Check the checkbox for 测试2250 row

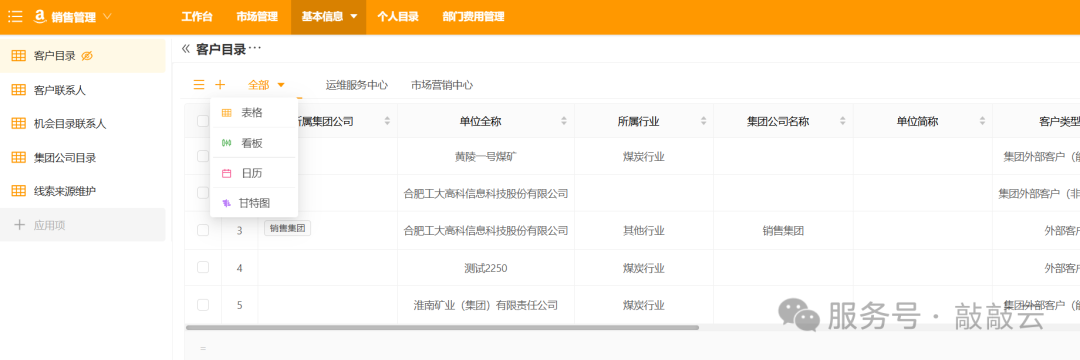coord(202,267)
